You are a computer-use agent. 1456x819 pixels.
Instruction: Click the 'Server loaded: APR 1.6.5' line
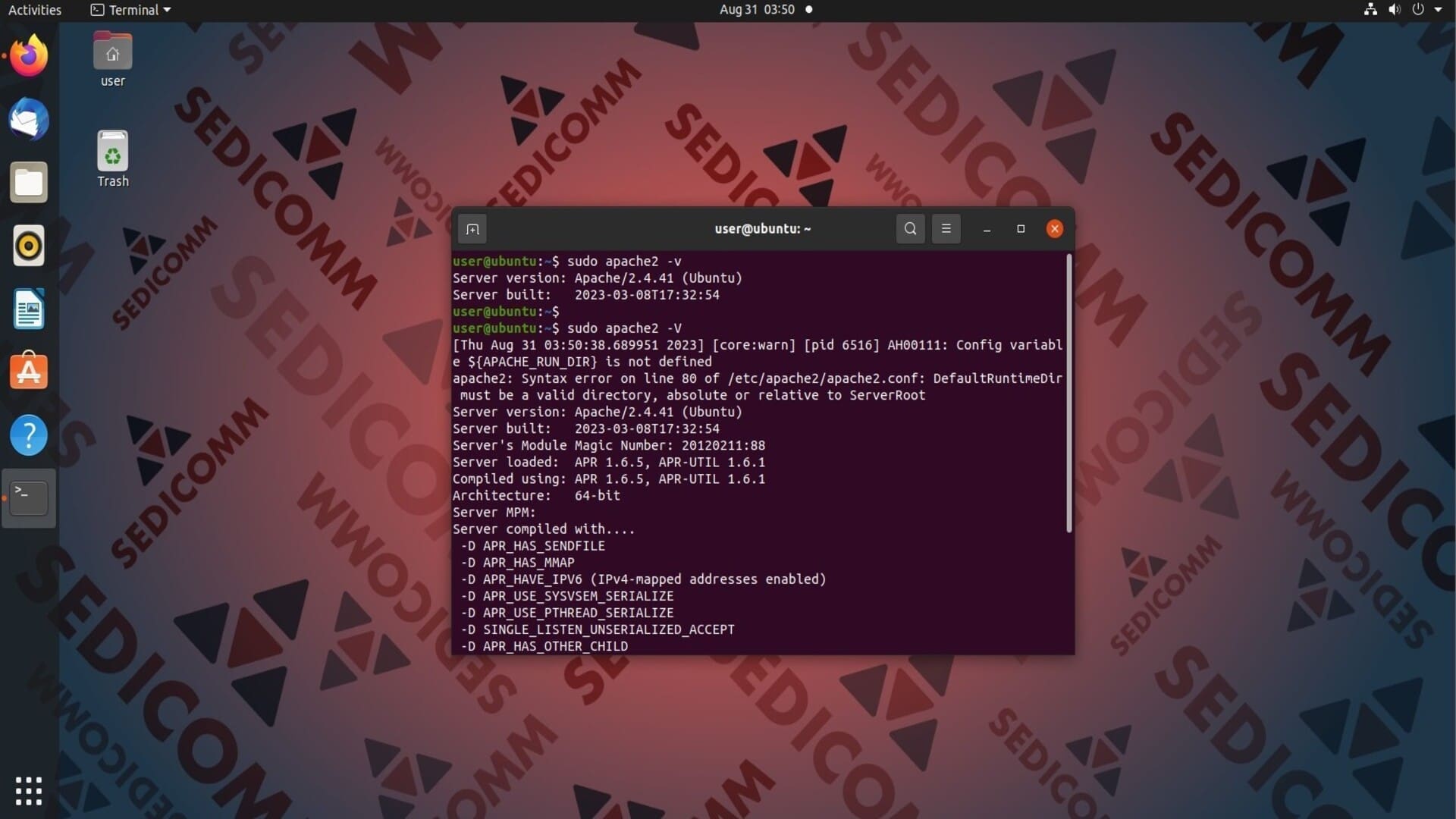pyautogui.click(x=608, y=462)
